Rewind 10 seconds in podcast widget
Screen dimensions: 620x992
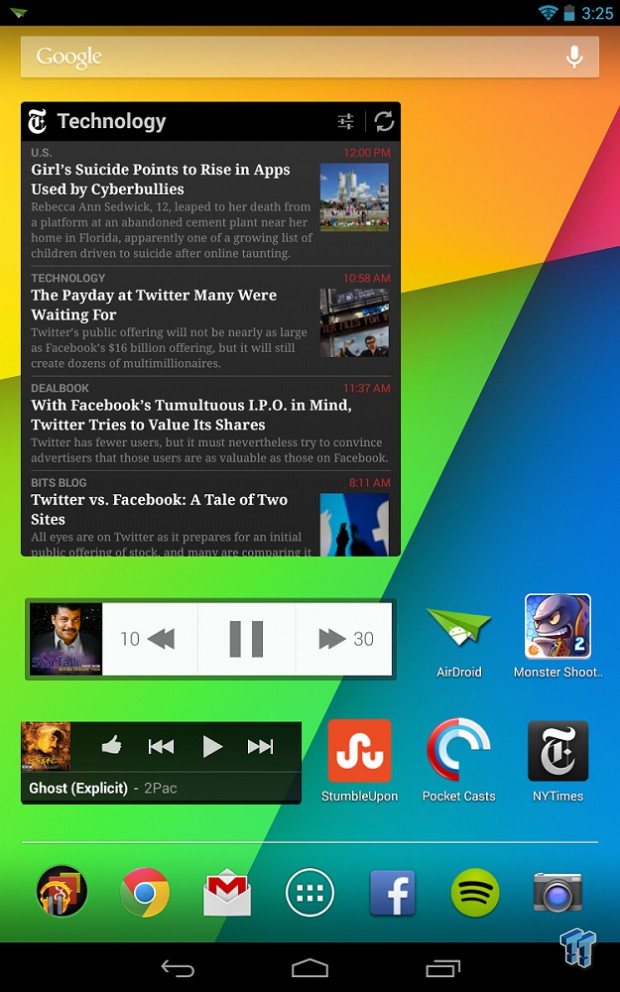click(150, 639)
